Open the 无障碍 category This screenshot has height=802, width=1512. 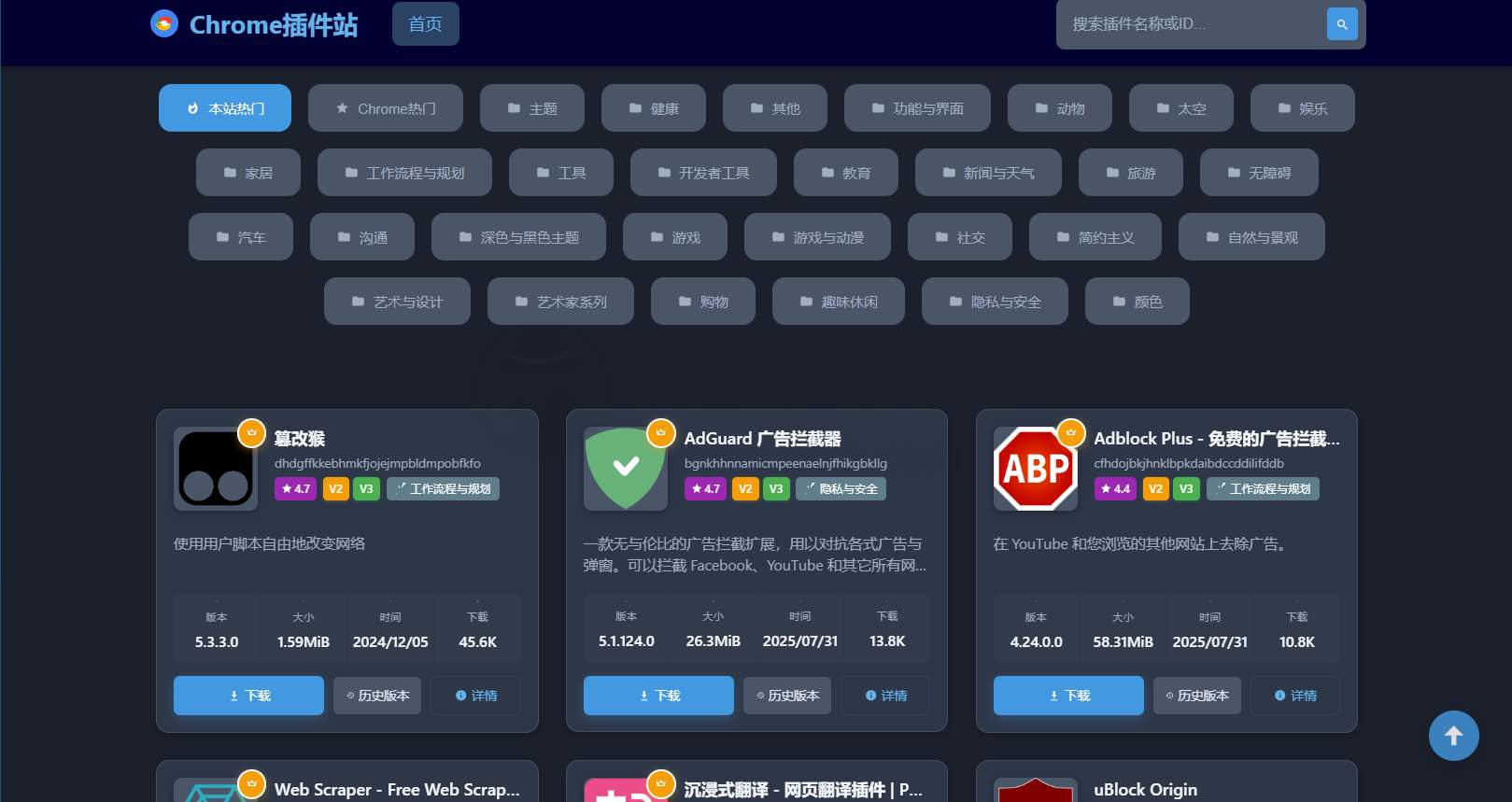pyautogui.click(x=1259, y=173)
